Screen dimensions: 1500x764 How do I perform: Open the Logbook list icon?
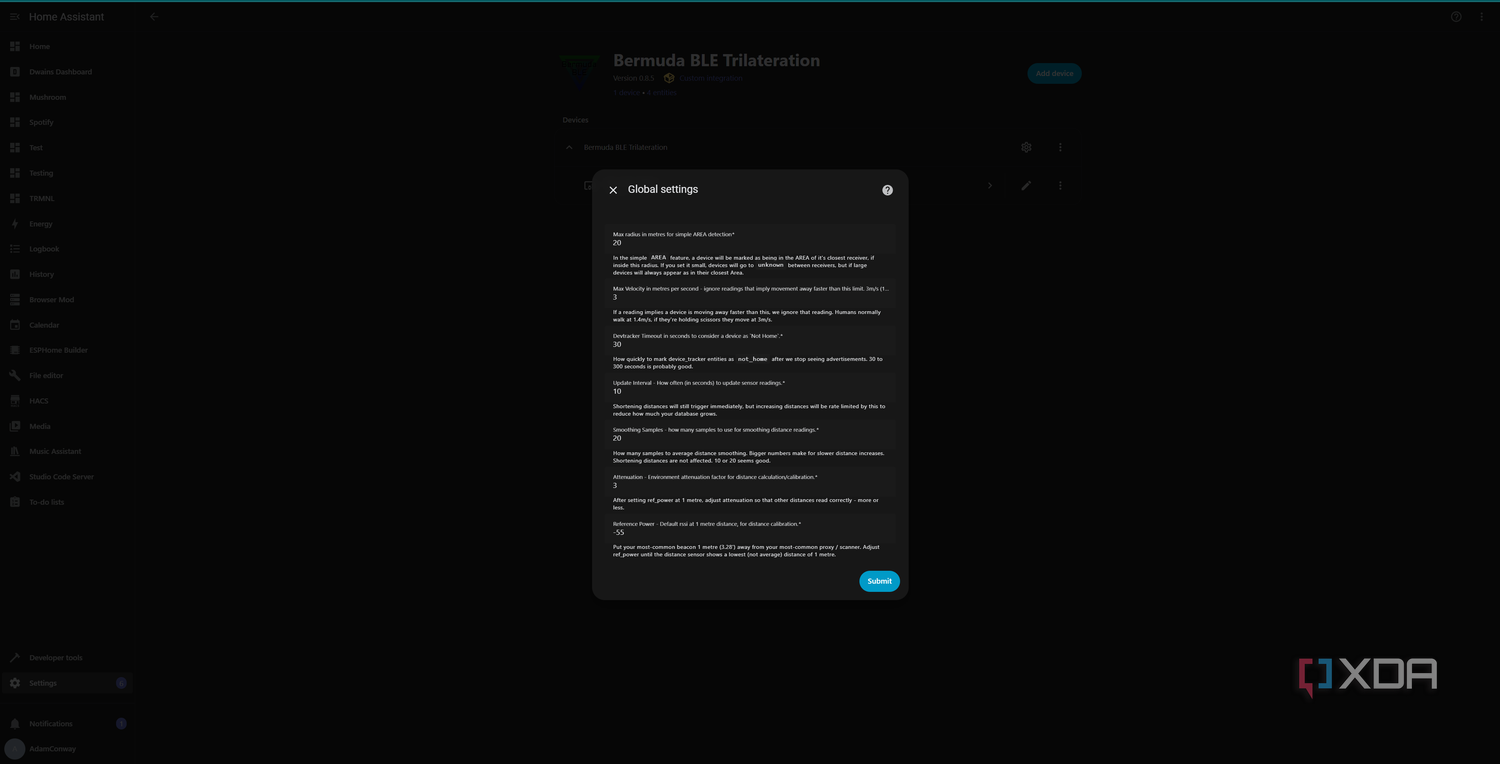point(15,249)
